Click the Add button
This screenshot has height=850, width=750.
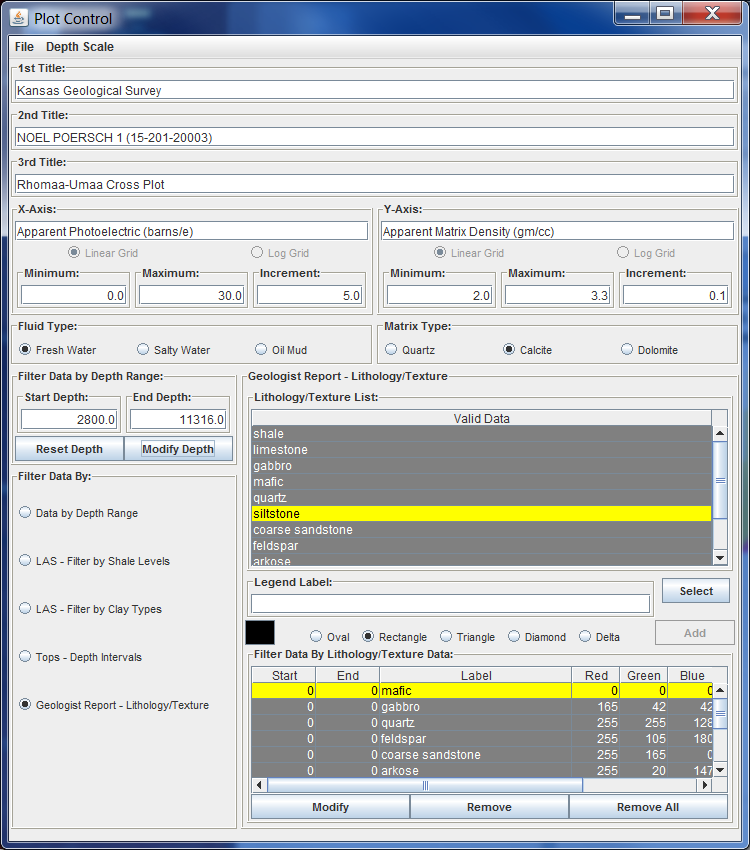(695, 633)
